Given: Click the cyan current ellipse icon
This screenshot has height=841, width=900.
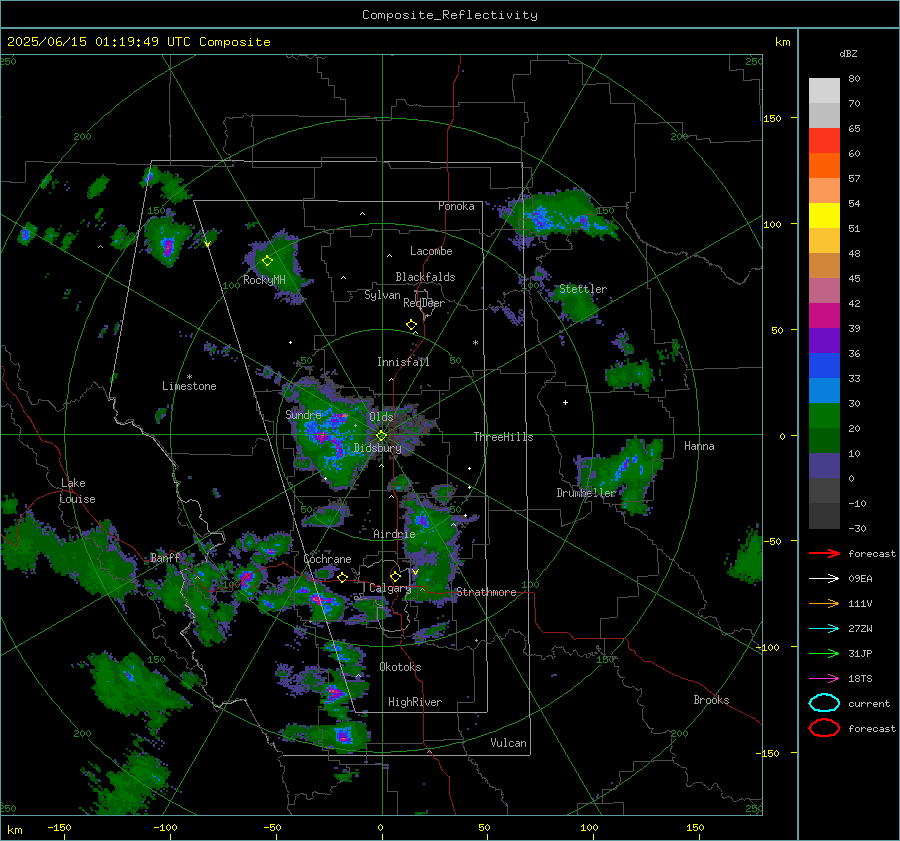Looking at the screenshot, I should coord(824,703).
